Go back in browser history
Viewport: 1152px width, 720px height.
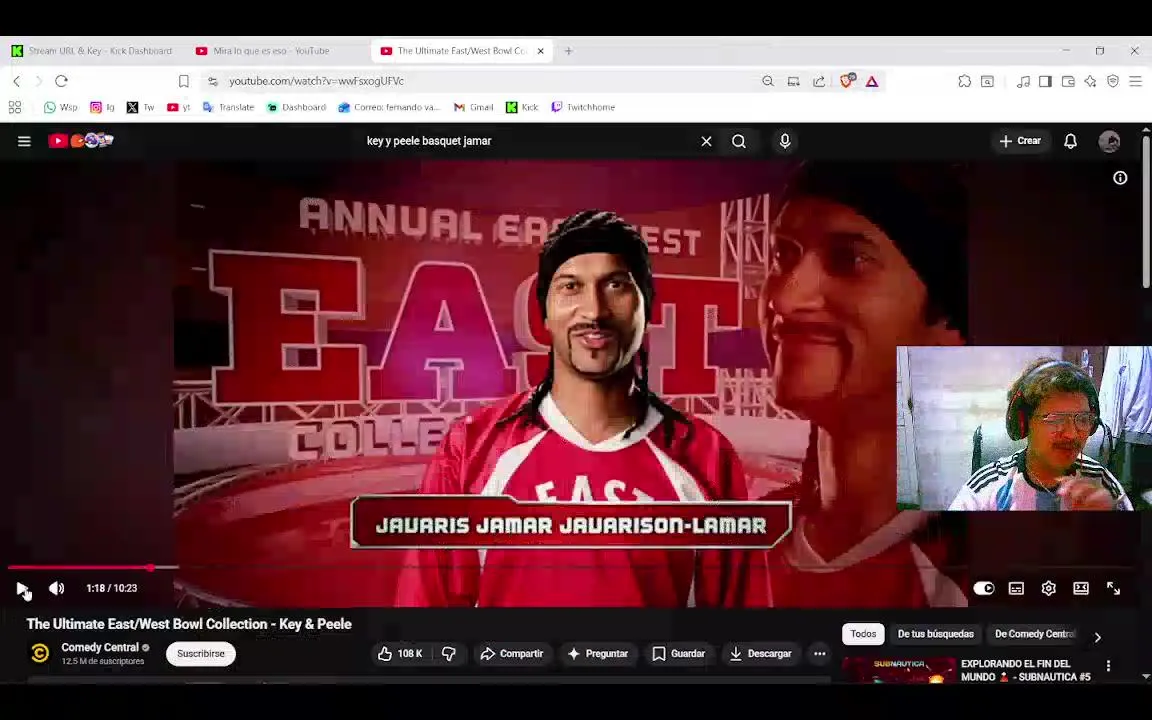[16, 81]
